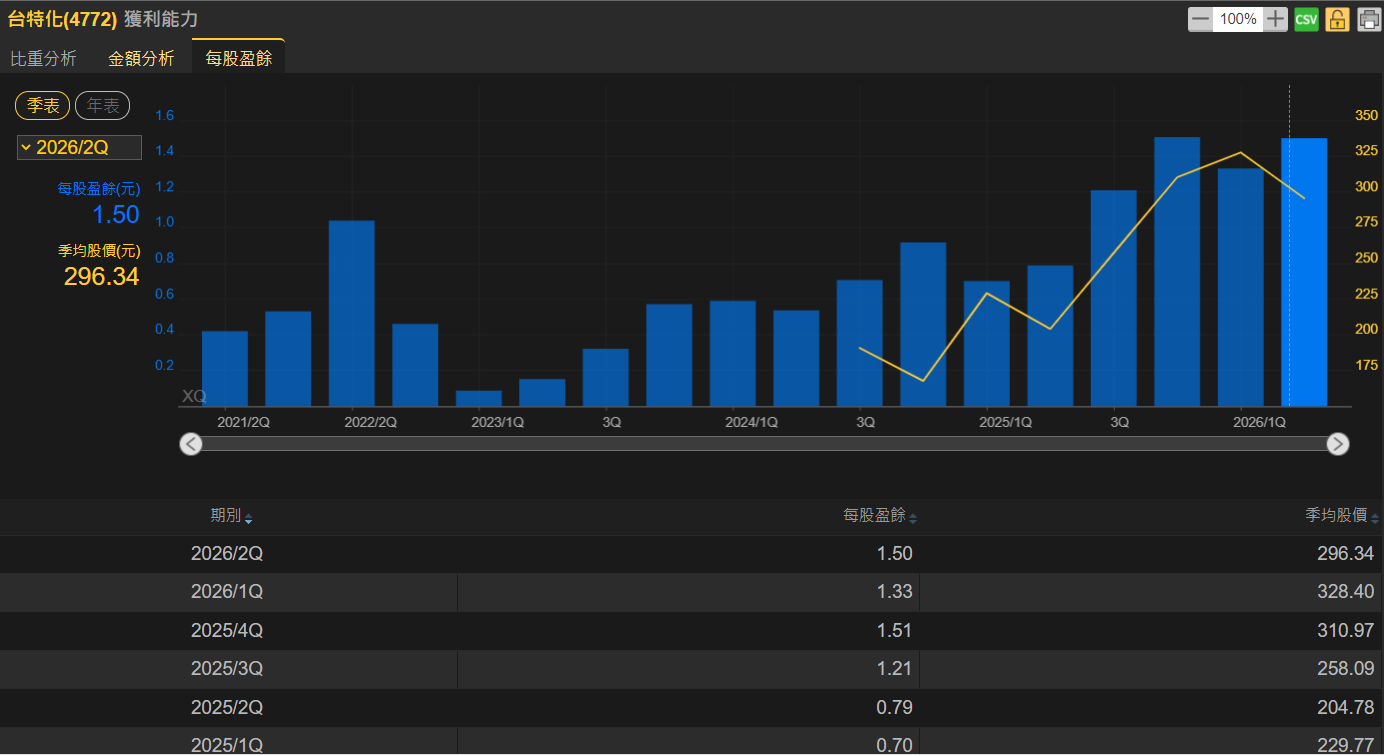Select the 2022/2Q bar in chart

[352, 313]
